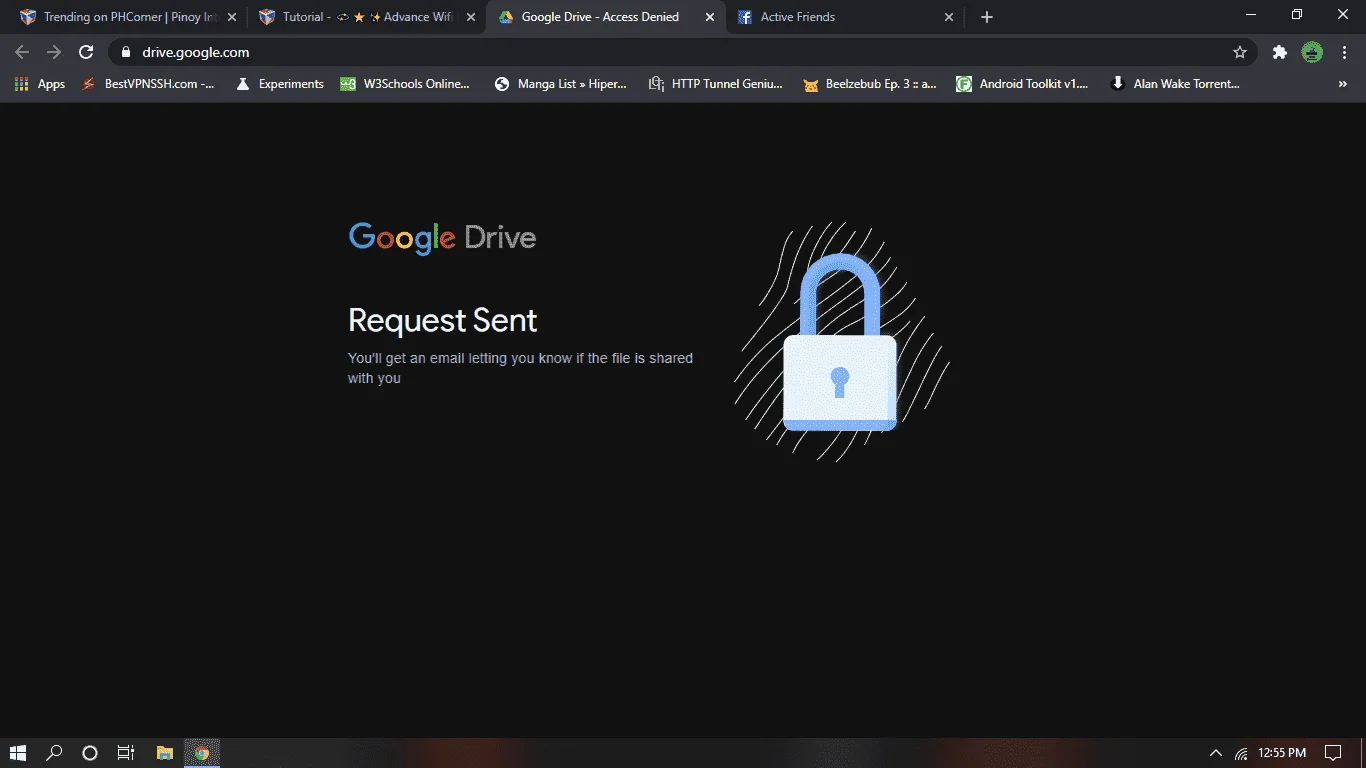Click the Google Drive logo
Screen dimensions: 1366x768
[x=442, y=239]
